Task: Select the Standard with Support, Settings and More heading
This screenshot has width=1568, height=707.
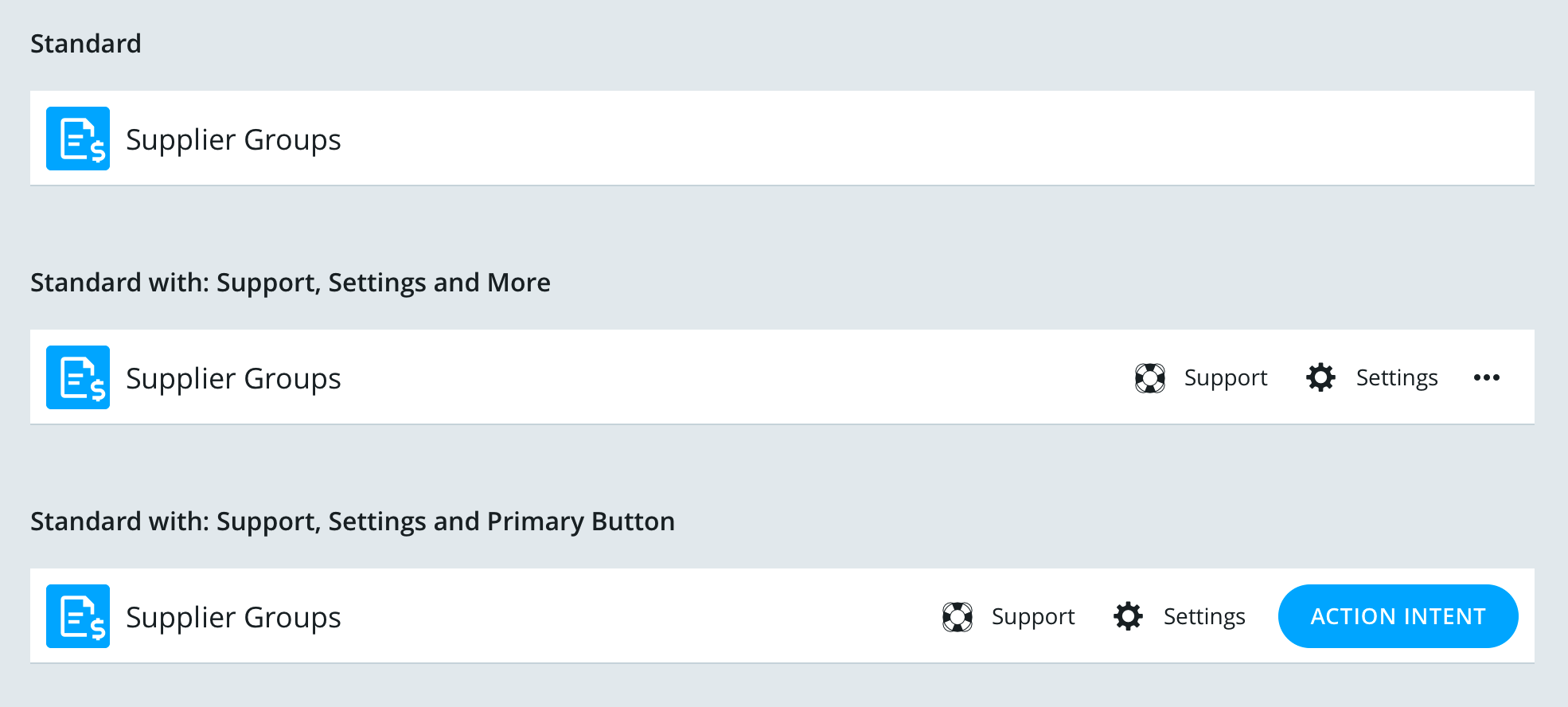Action: click(291, 282)
